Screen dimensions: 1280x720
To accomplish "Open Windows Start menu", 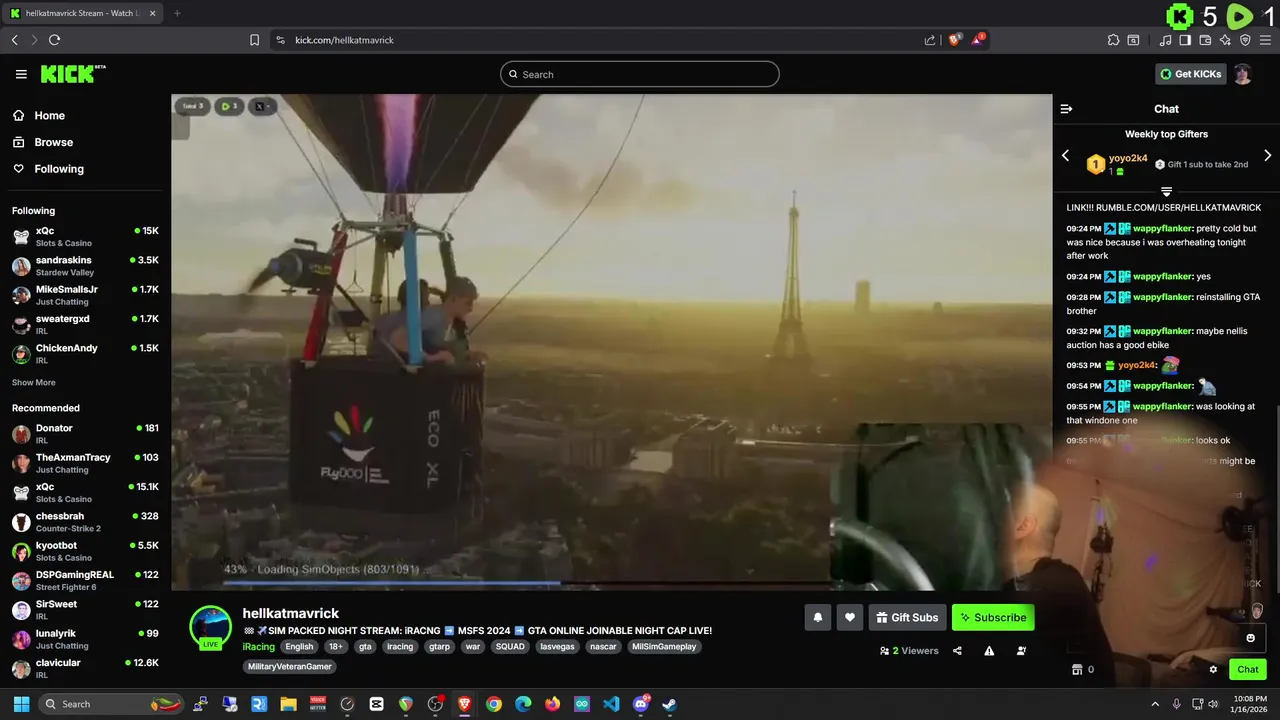I will coord(22,704).
